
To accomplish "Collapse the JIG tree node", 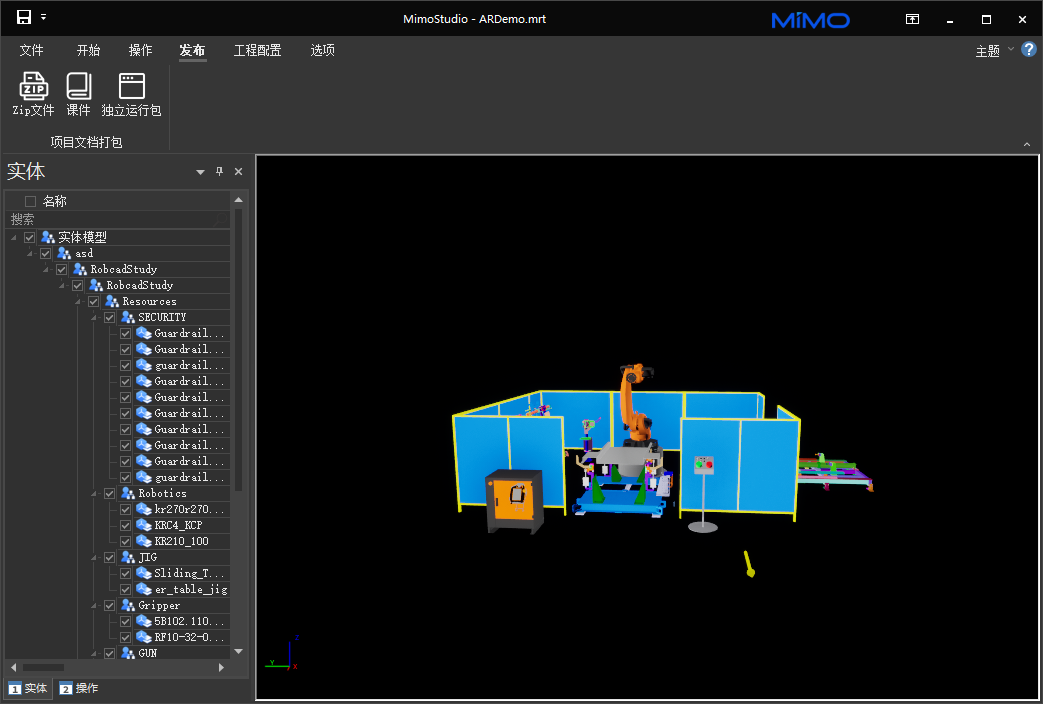I will (x=94, y=557).
